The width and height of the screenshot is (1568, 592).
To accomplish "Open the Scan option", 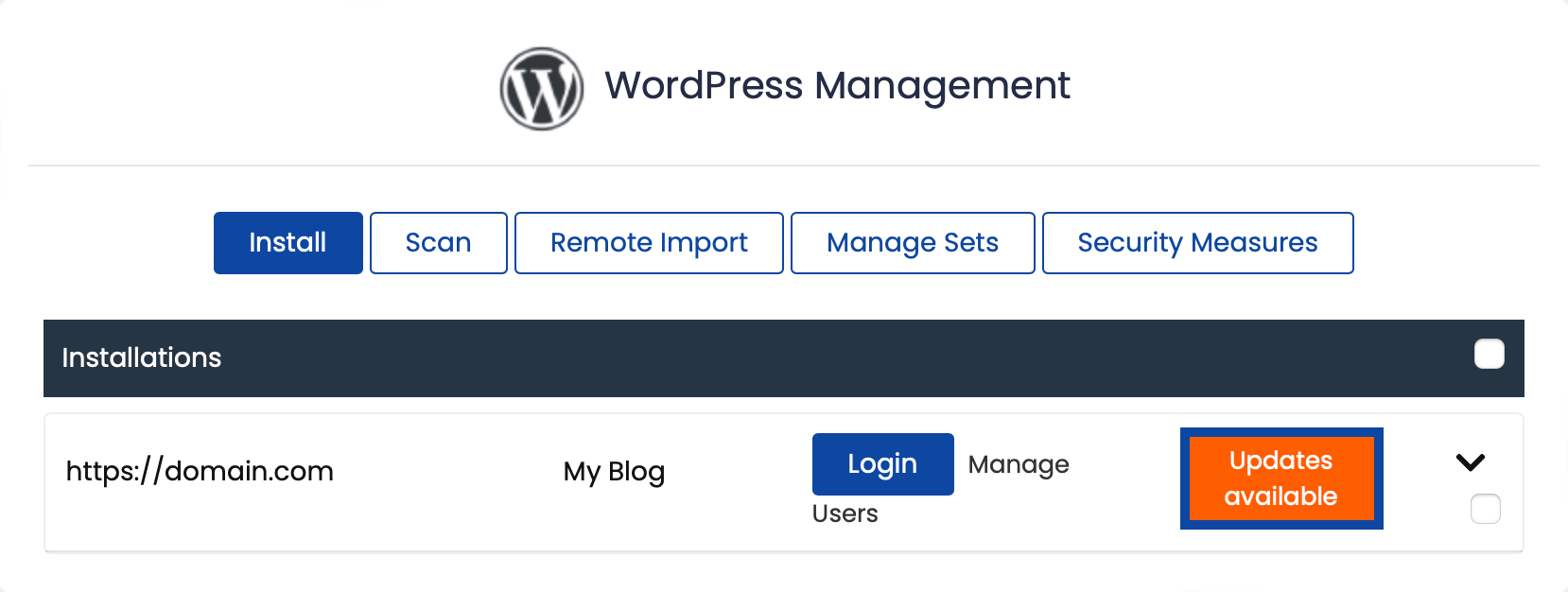I will coord(439,243).
